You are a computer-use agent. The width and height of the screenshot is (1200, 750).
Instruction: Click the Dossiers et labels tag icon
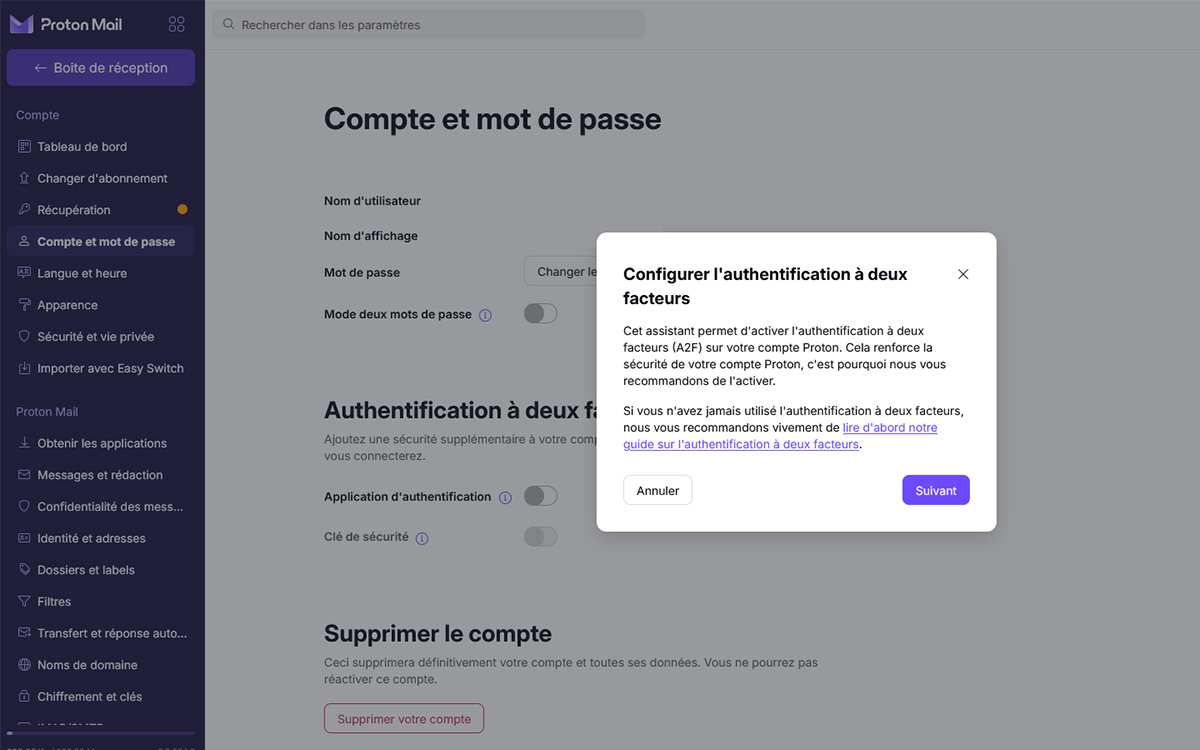pos(25,569)
